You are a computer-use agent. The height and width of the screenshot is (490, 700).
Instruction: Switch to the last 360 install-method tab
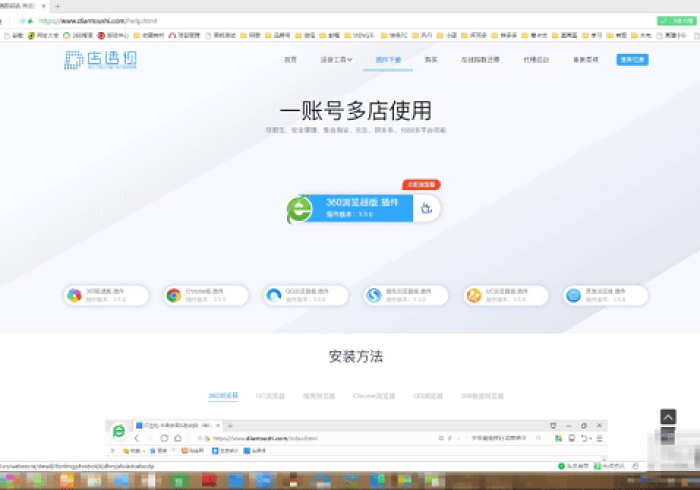pos(482,396)
